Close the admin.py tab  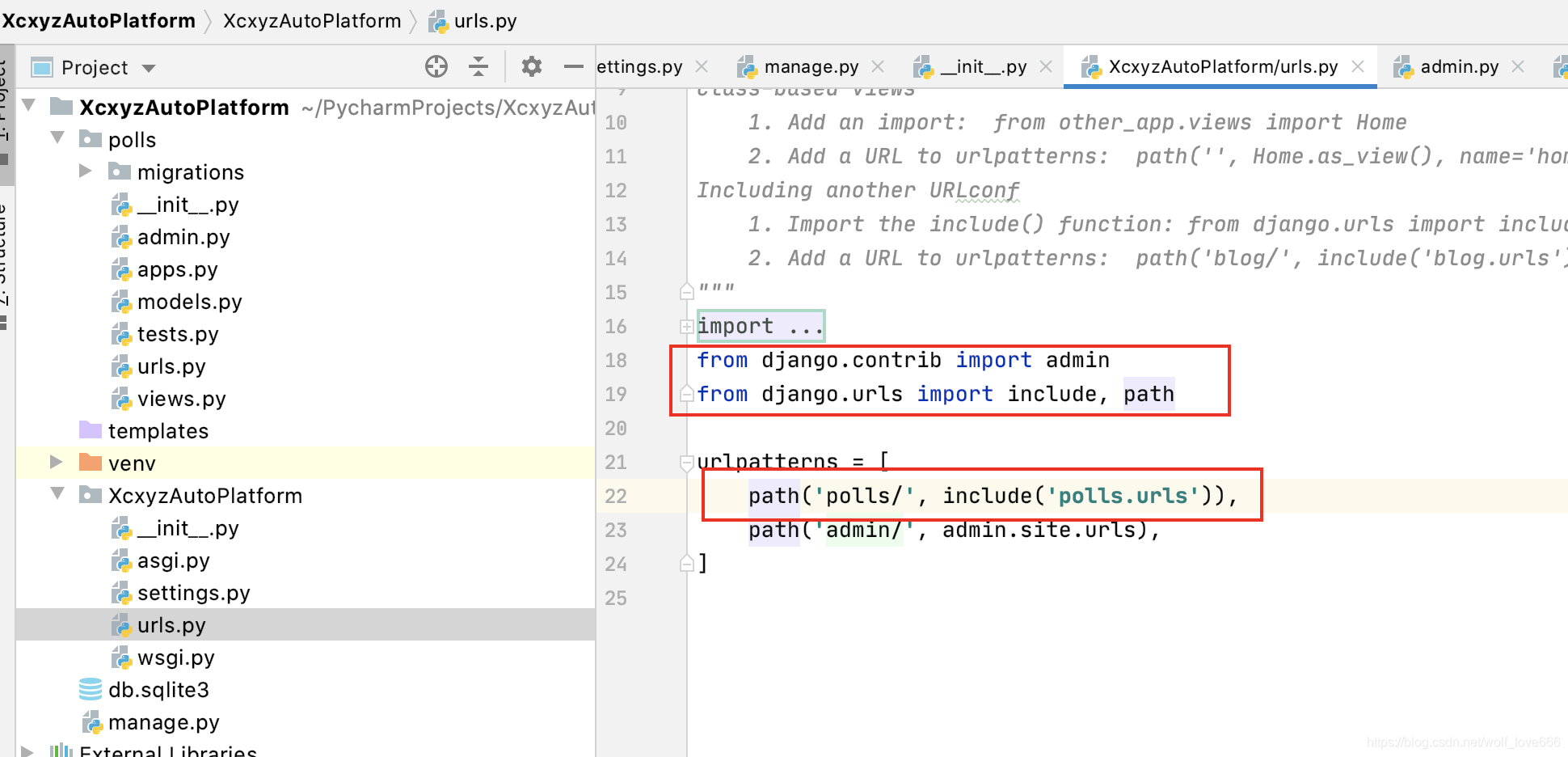point(1518,66)
